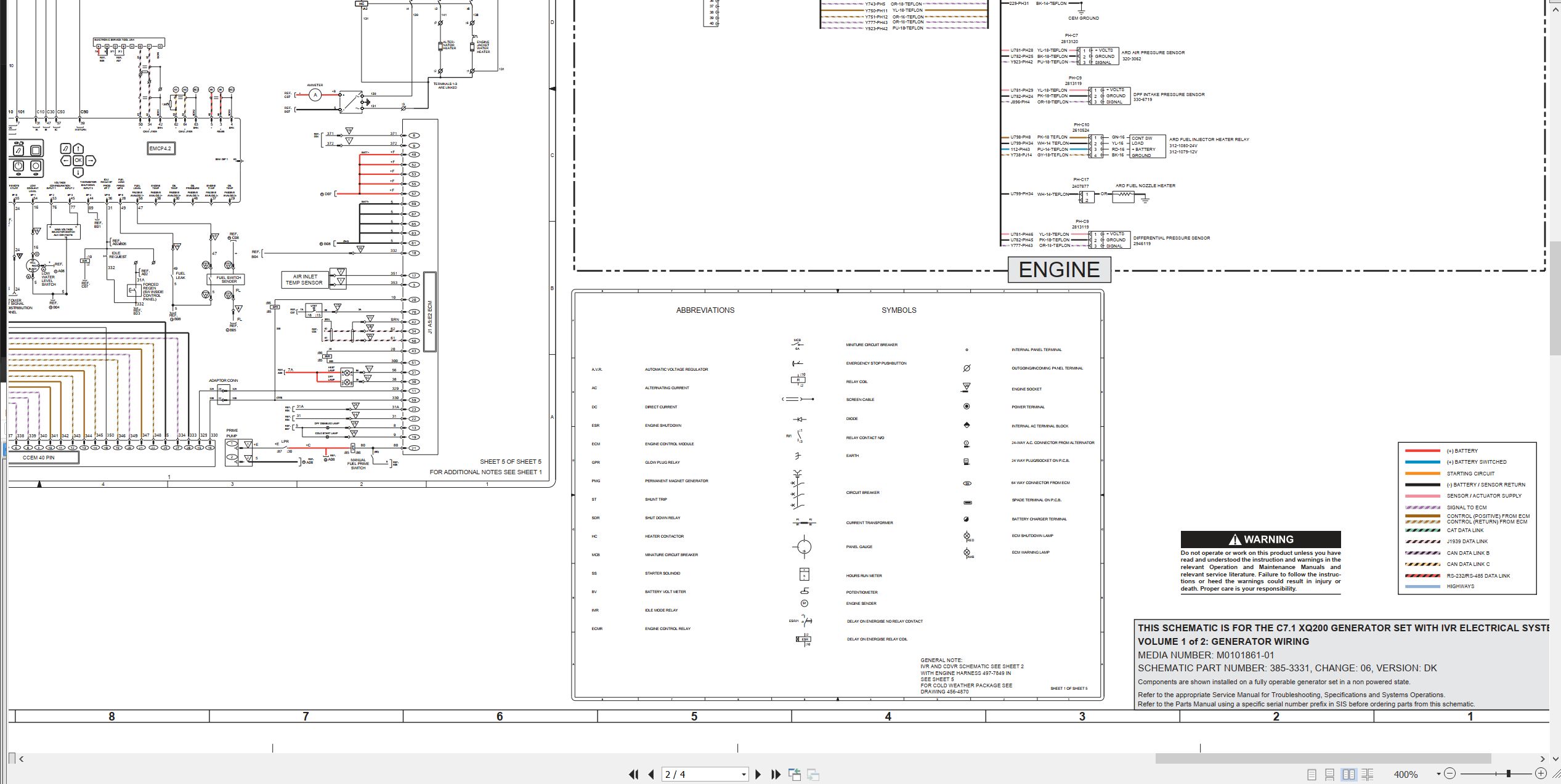Screen dimensions: 1561x784
Task: Click the horizontal scrollbar left arrow
Action: (22, 759)
